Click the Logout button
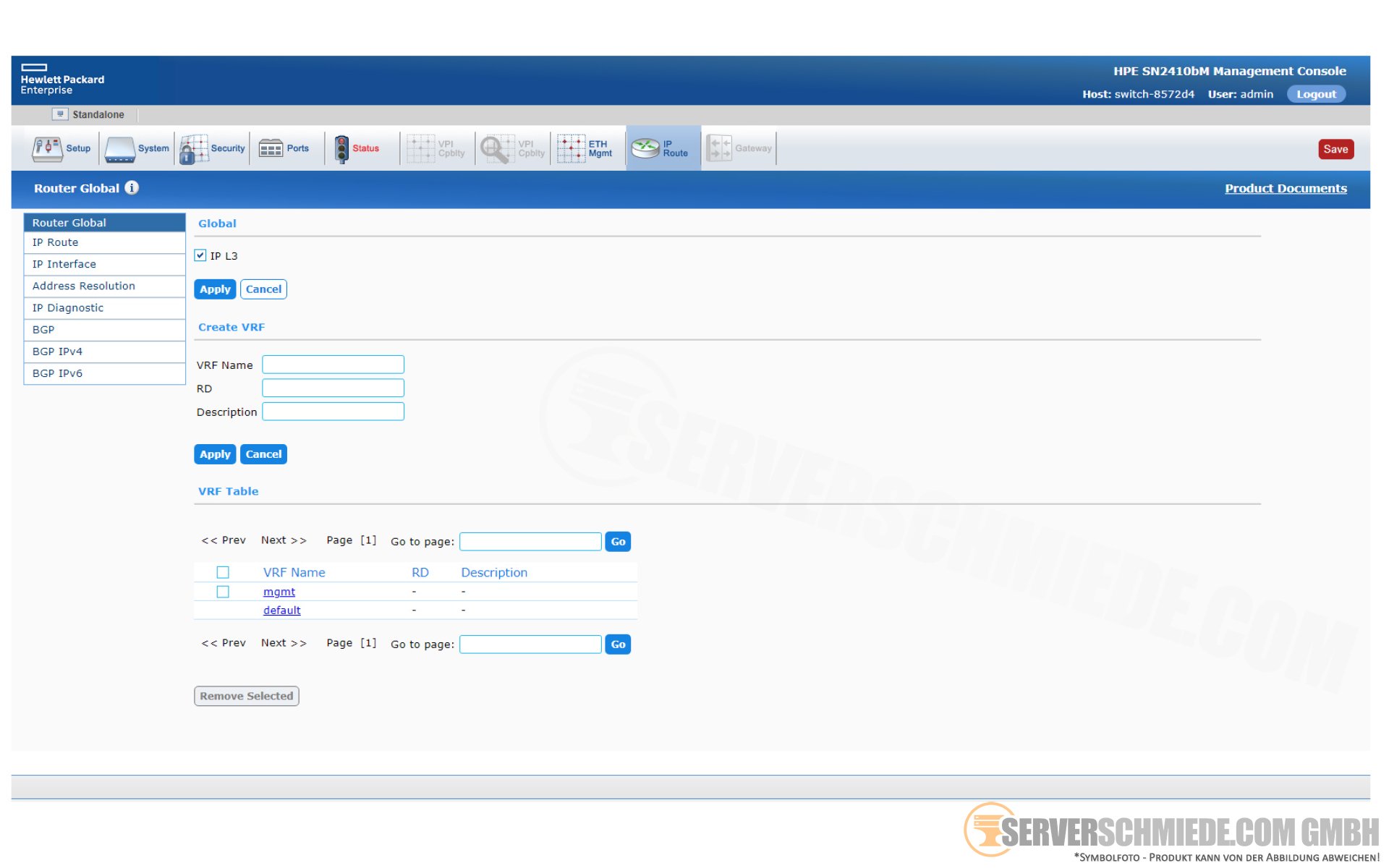The width and height of the screenshot is (1389, 868). (x=1315, y=94)
